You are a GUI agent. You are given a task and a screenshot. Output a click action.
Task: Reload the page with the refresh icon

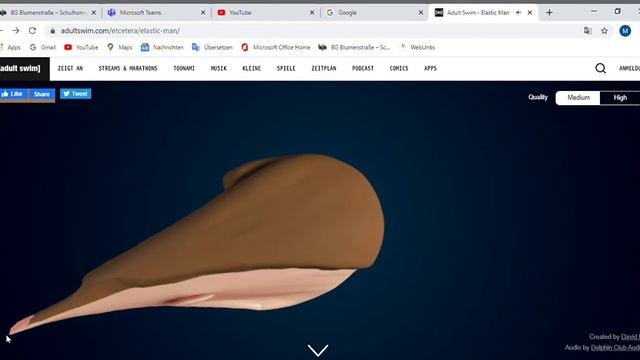(x=32, y=31)
